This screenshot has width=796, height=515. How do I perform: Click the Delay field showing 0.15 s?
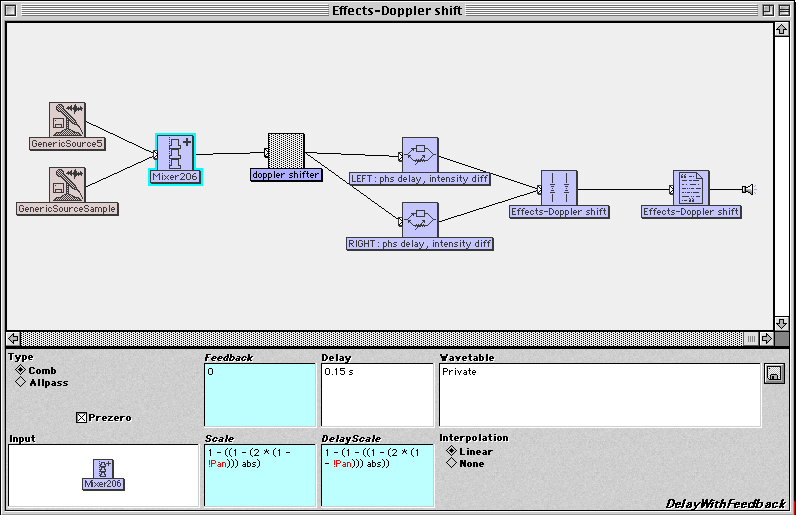(x=377, y=395)
